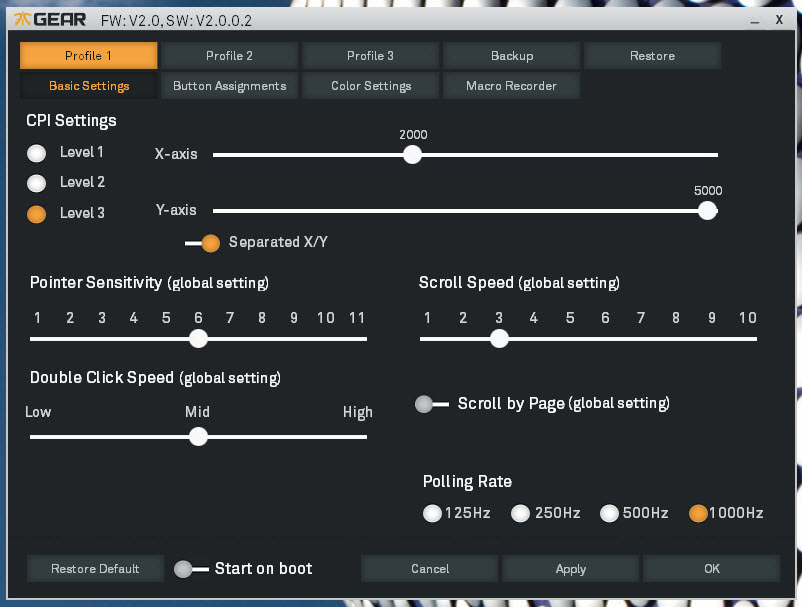Click the High label of Double Click Speed

[x=358, y=412]
